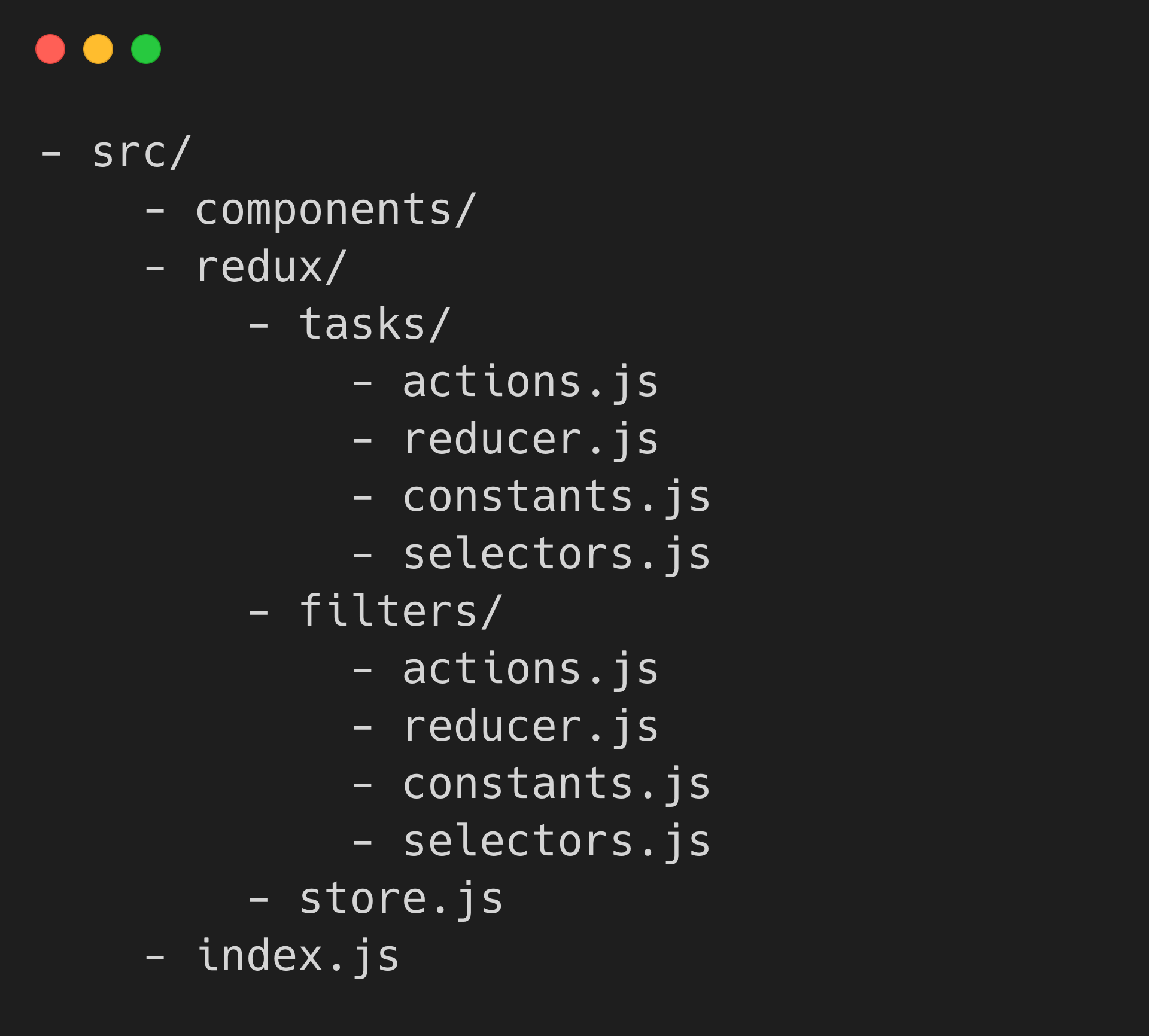1149x1036 pixels.
Task: Select selectors.js under the tasks folder
Action: (557, 554)
